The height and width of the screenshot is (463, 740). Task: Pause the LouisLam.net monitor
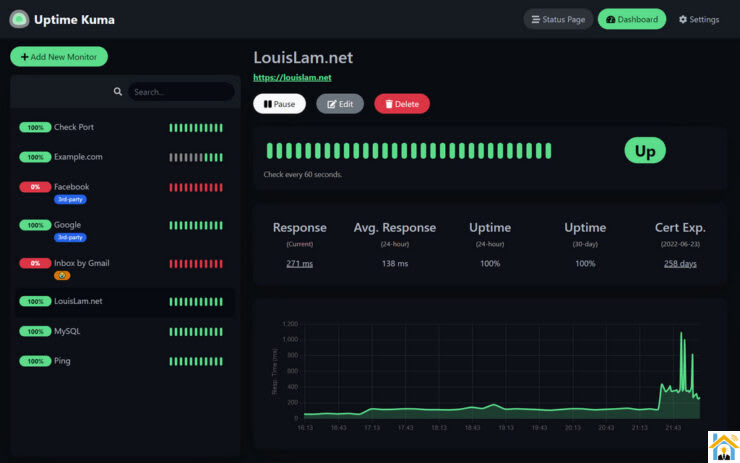(x=279, y=104)
